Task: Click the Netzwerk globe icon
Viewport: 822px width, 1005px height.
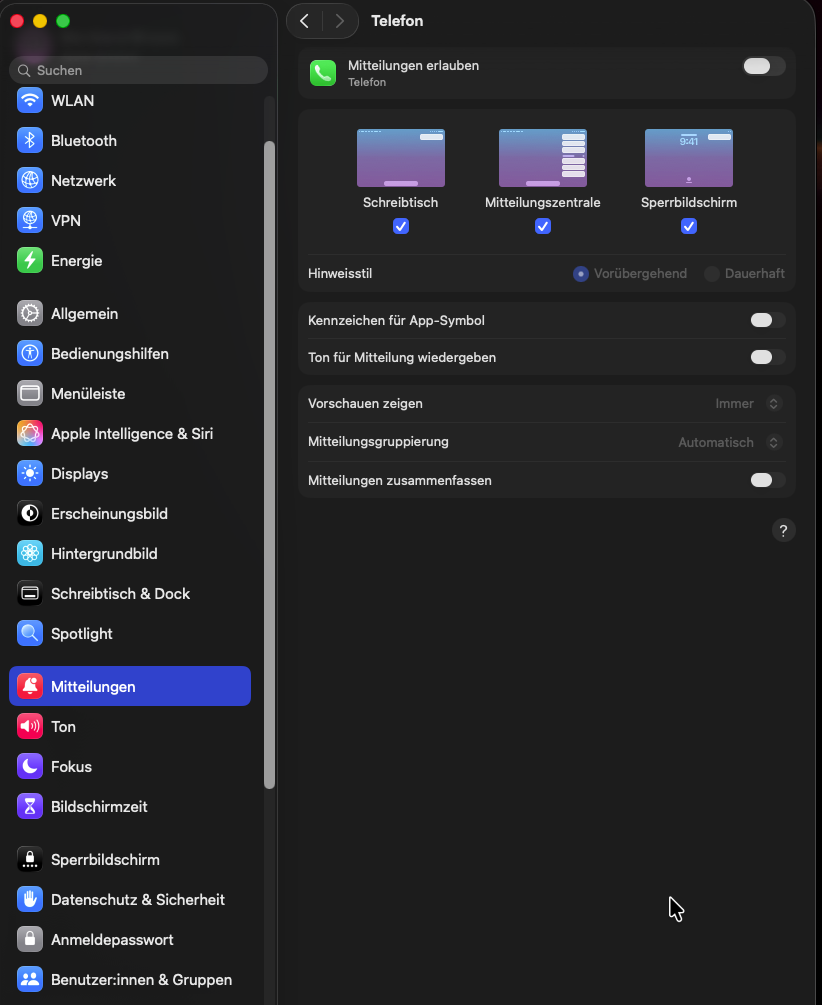Action: point(29,181)
